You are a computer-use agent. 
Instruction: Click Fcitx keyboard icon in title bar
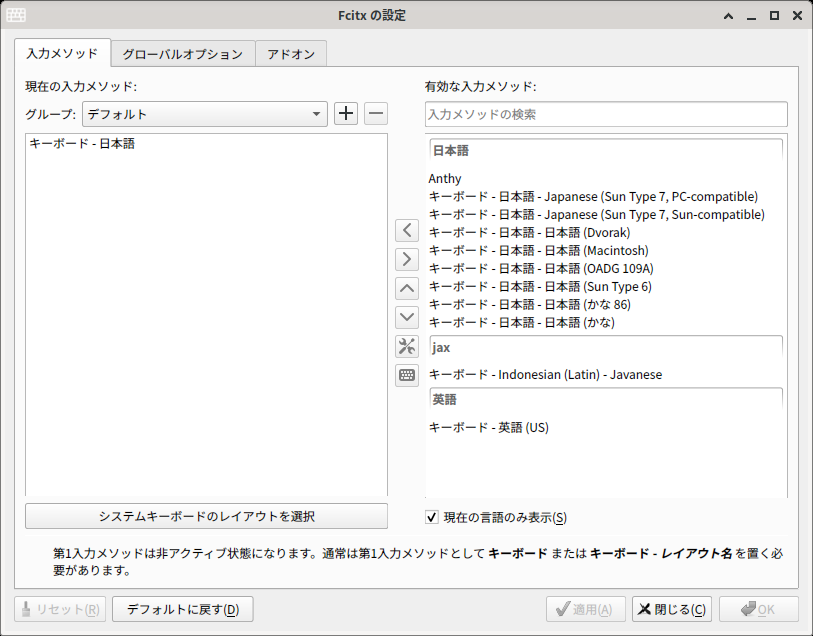(16, 15)
